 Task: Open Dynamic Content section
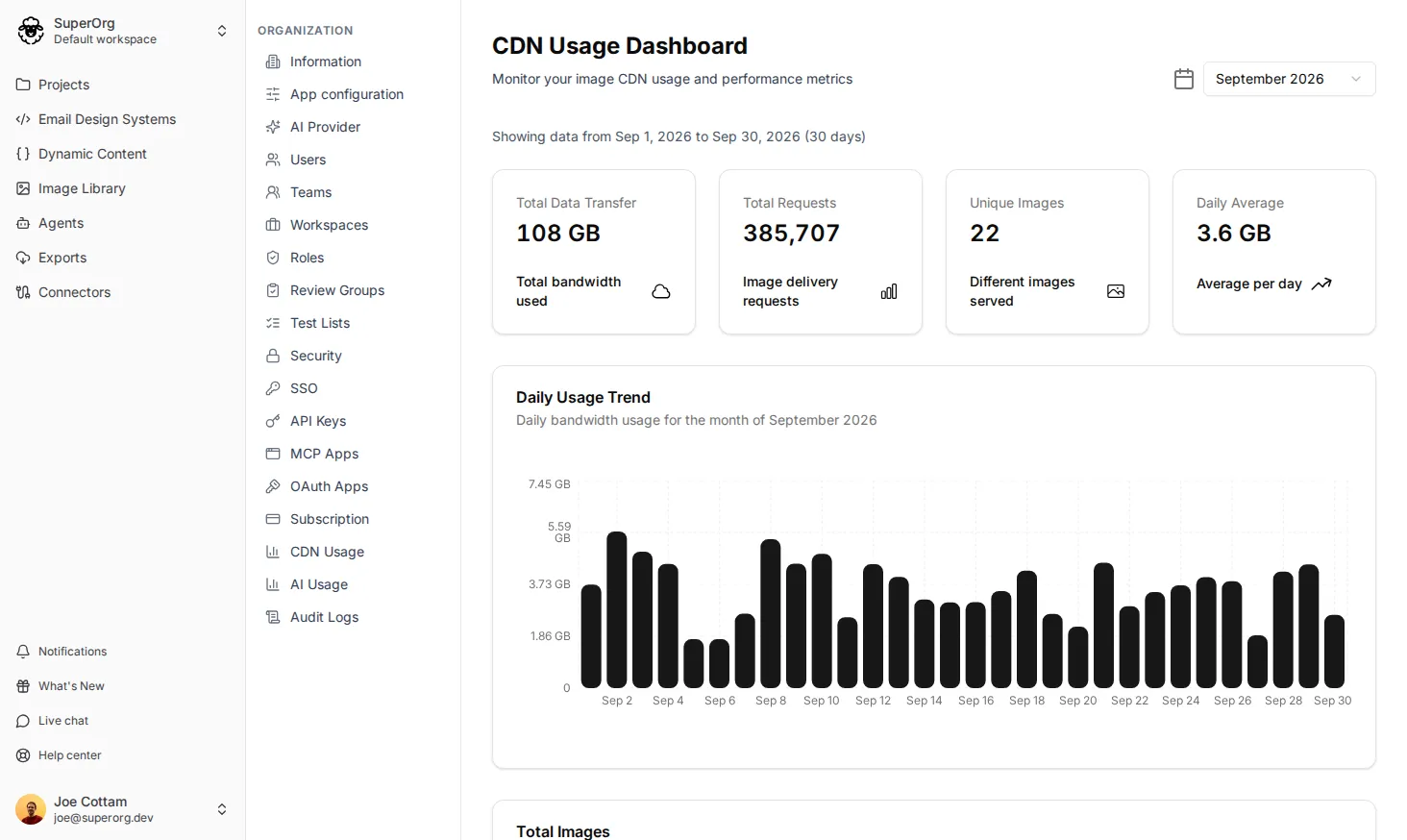(x=92, y=154)
